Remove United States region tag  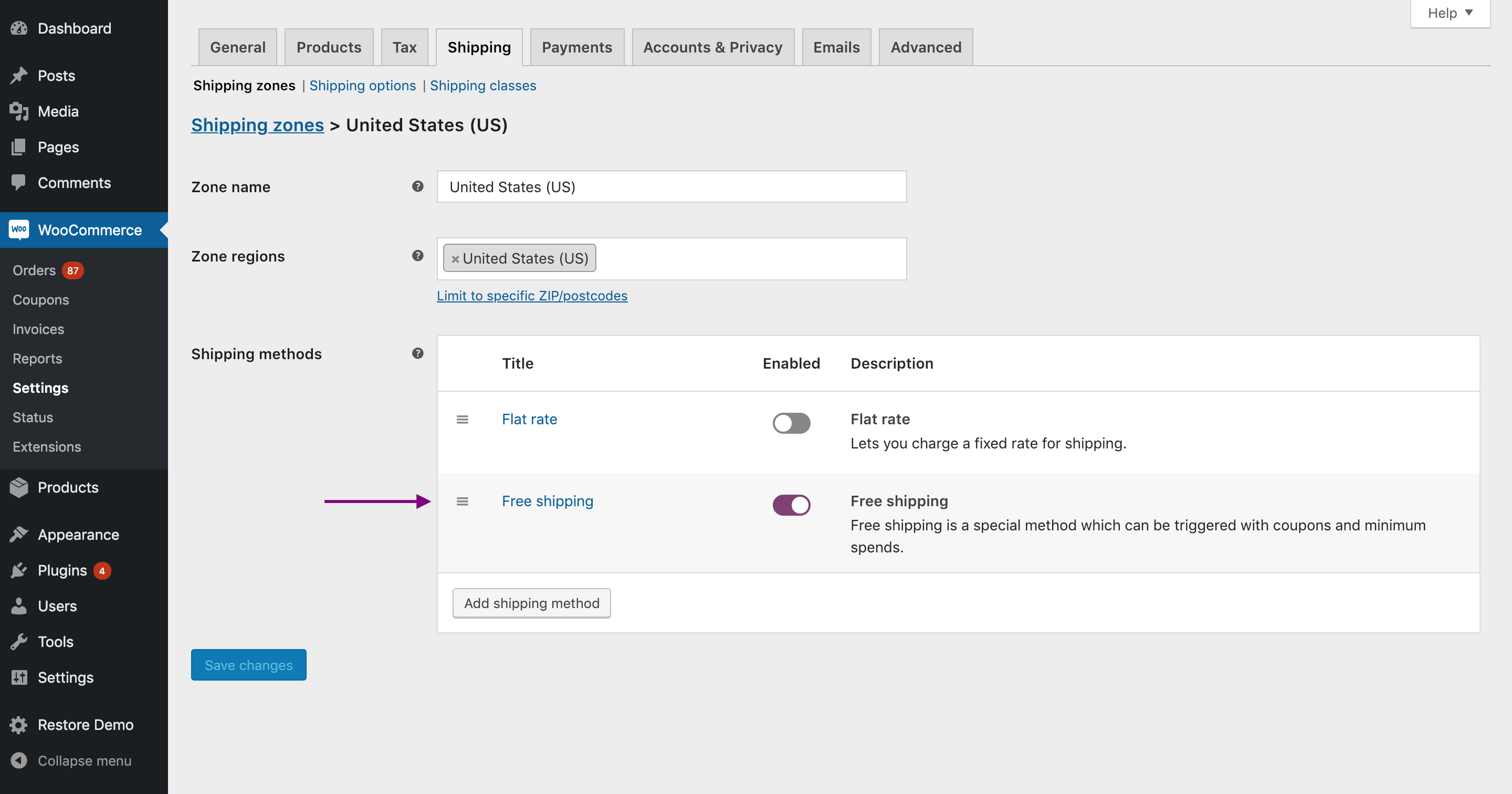click(456, 258)
